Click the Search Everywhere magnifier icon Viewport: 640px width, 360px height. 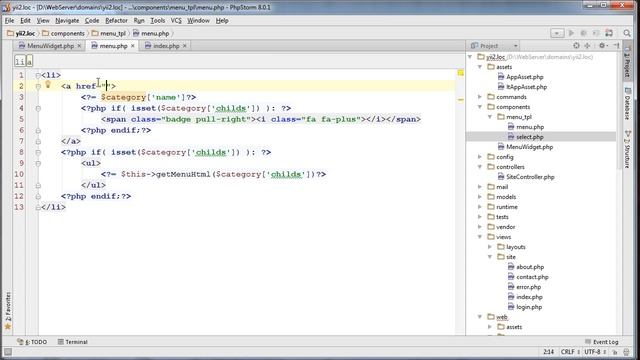tap(627, 33)
